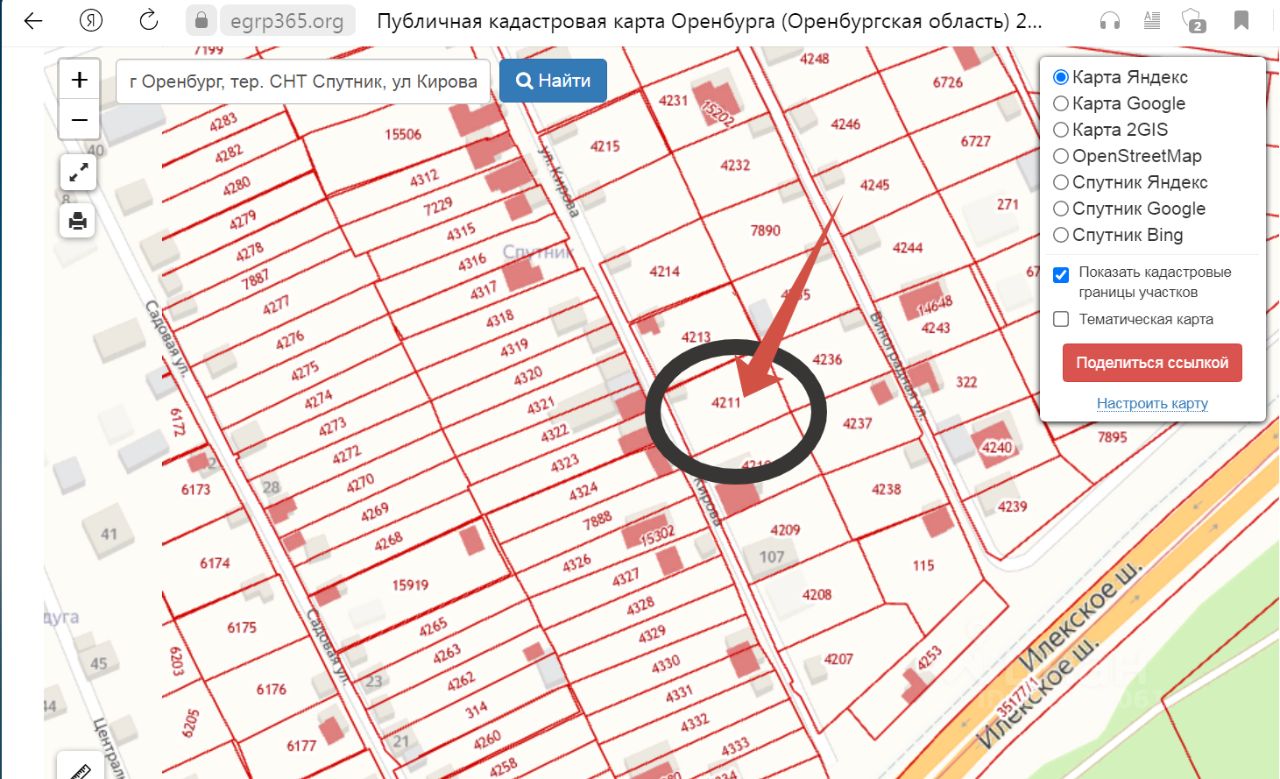Select parcel 15506 on the map
Image resolution: width=1280 pixels, height=779 pixels.
click(x=403, y=134)
